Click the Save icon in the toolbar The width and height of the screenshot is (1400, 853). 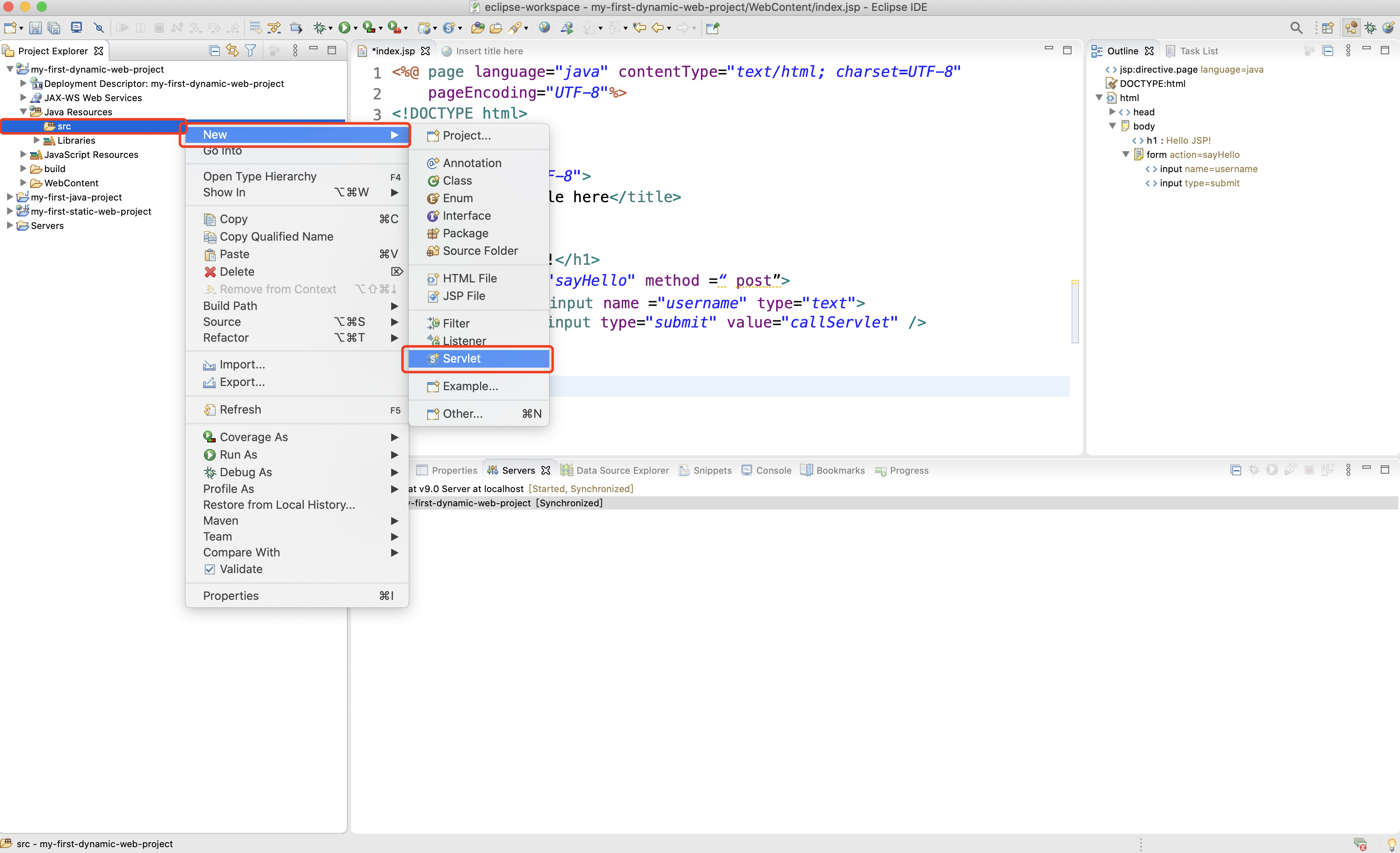pyautogui.click(x=35, y=27)
